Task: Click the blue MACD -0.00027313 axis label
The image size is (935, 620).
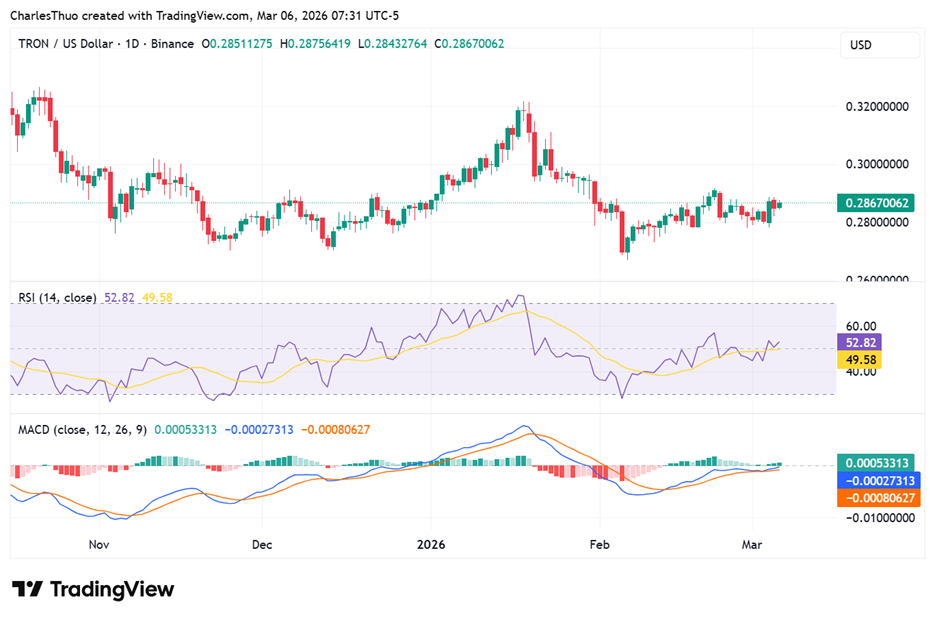Action: [x=877, y=480]
